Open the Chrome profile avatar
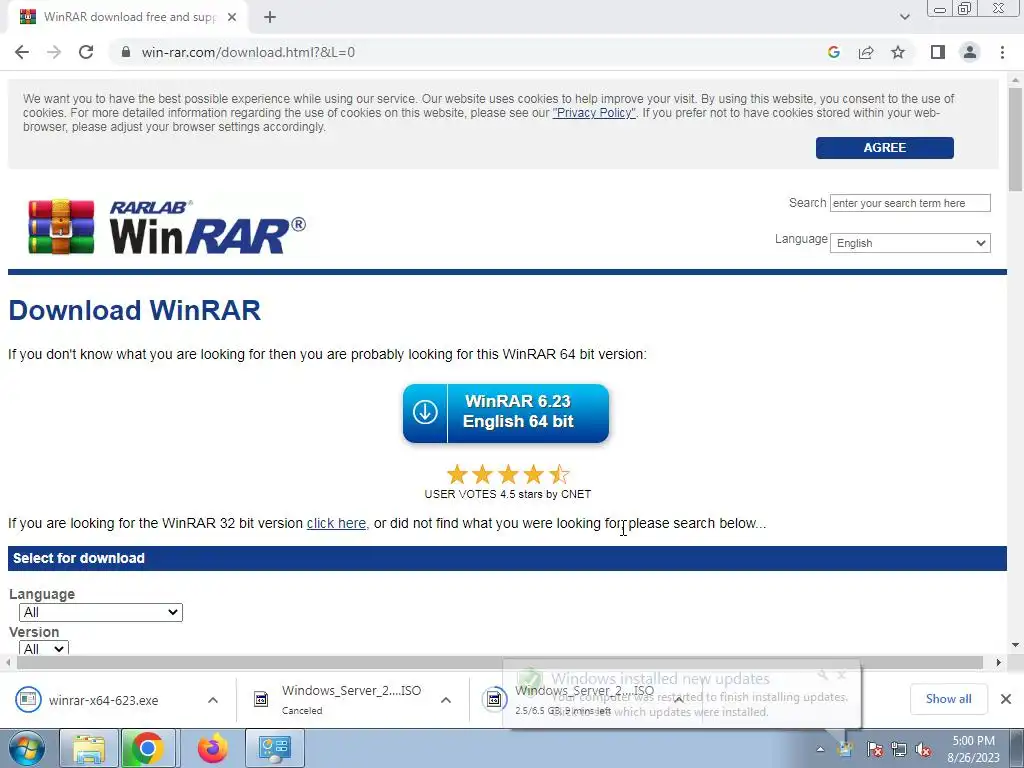This screenshot has height=768, width=1024. (970, 52)
